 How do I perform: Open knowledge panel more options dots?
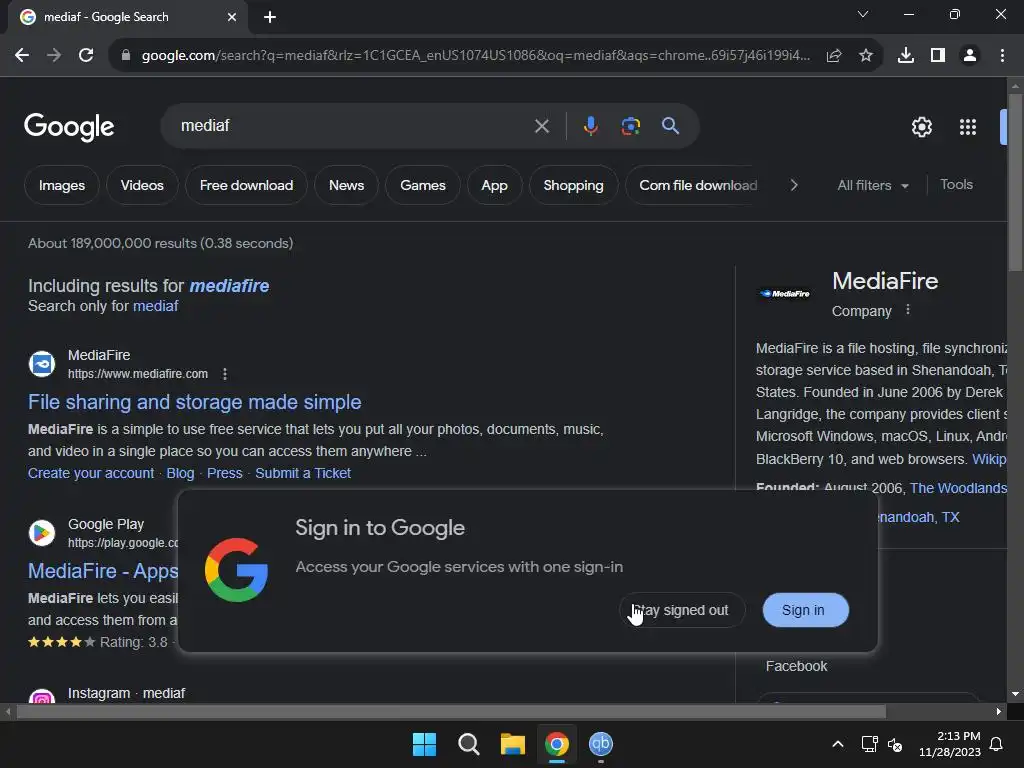(x=908, y=310)
